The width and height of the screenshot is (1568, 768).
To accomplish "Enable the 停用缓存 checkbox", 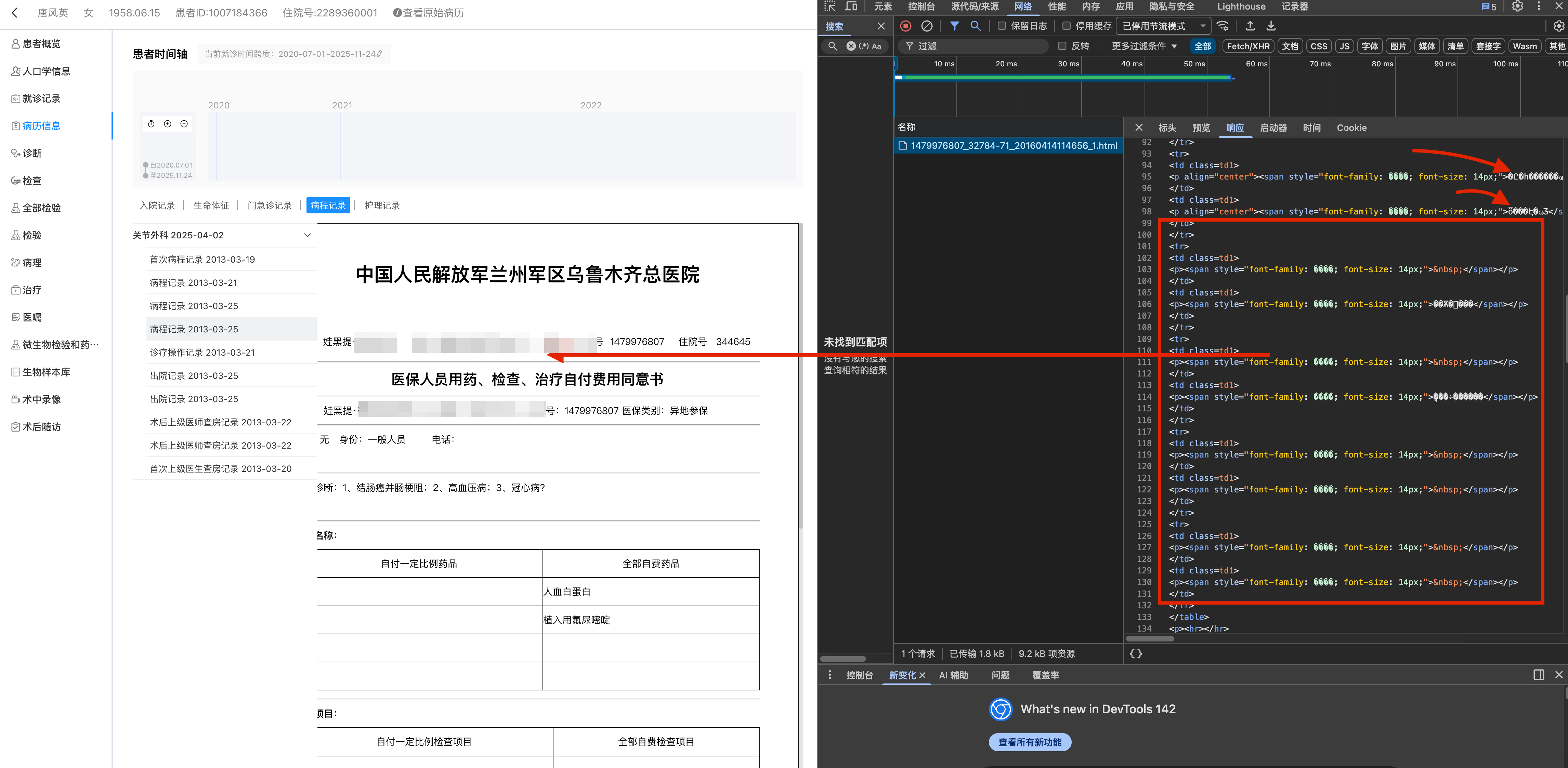I will coord(1067,26).
